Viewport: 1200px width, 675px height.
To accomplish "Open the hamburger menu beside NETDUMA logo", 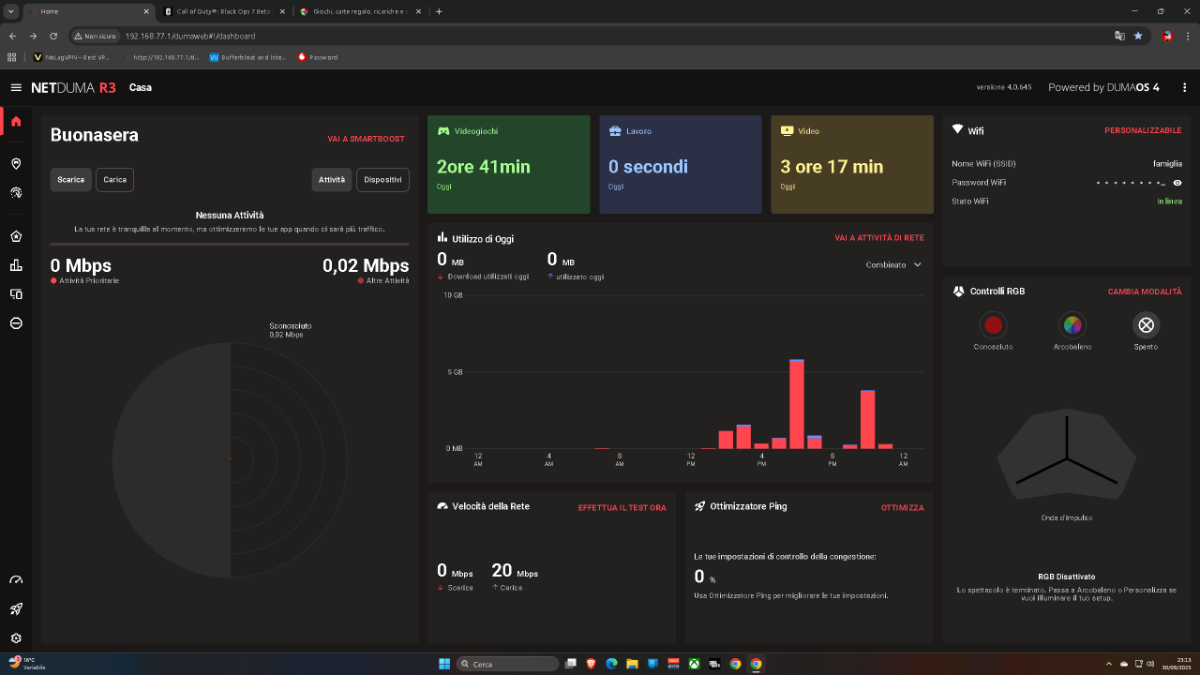I will click(16, 88).
